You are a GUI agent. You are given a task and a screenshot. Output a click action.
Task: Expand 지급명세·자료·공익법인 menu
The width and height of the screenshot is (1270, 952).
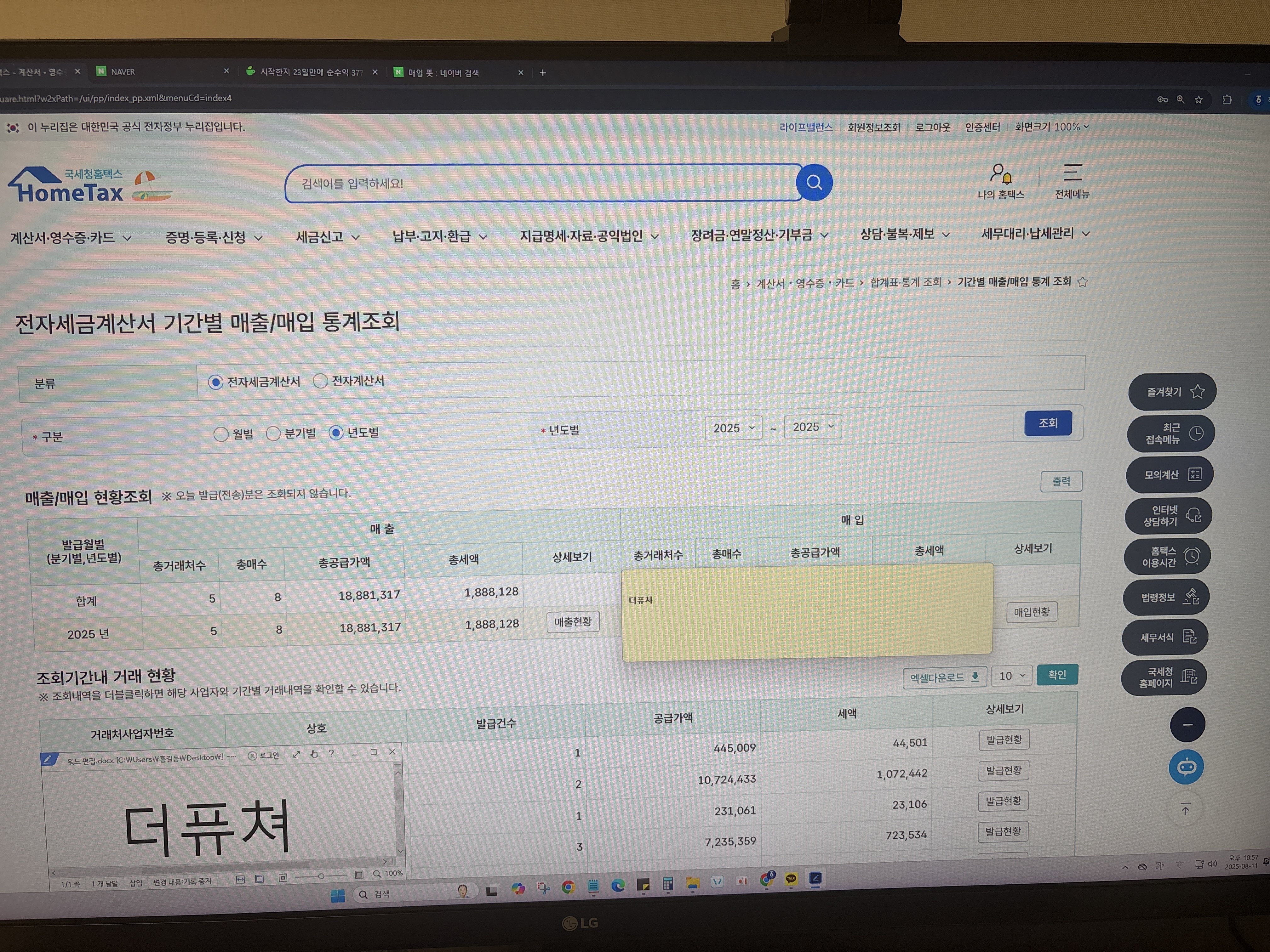point(589,235)
